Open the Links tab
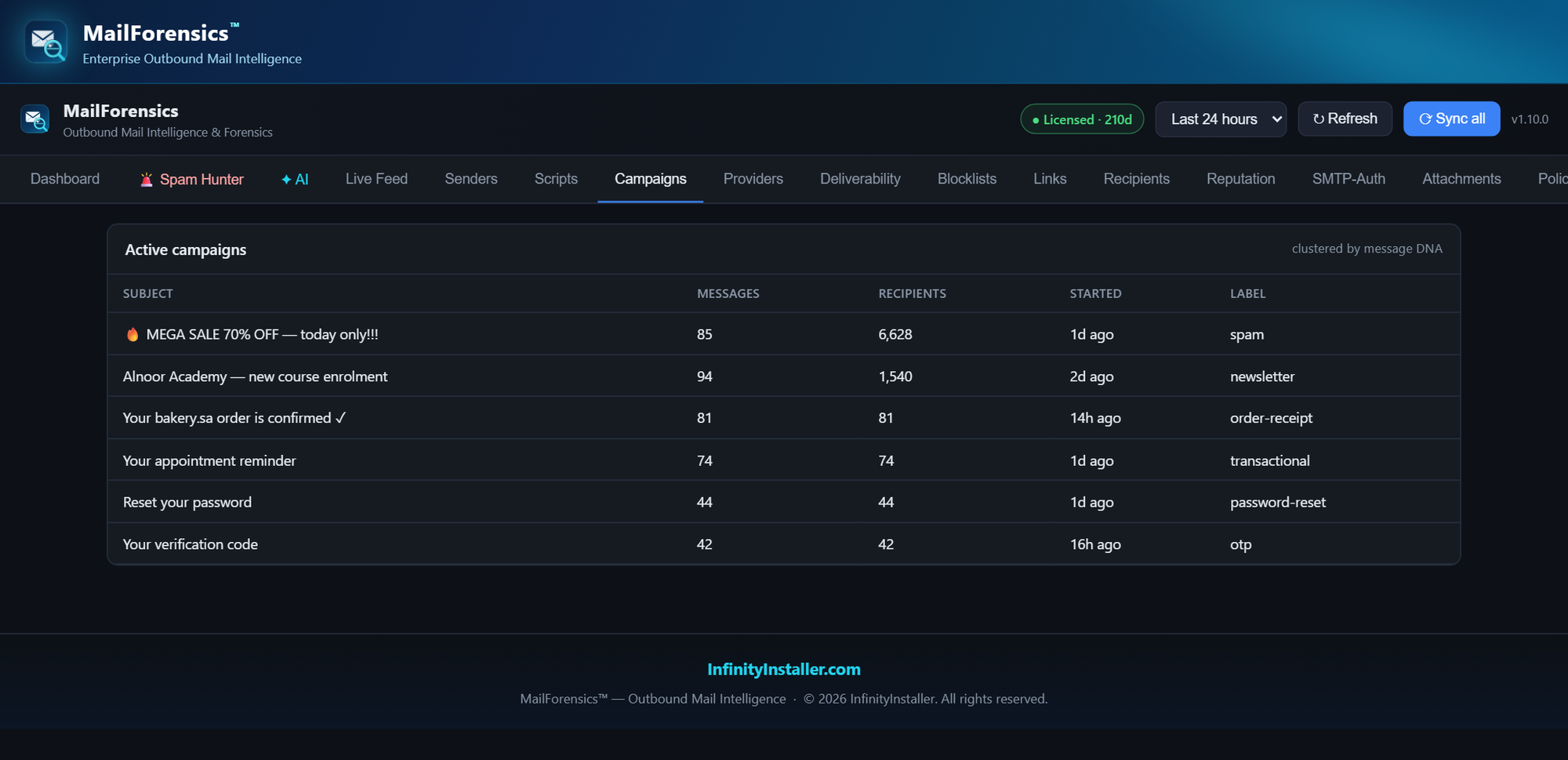The width and height of the screenshot is (1568, 760). click(x=1050, y=179)
